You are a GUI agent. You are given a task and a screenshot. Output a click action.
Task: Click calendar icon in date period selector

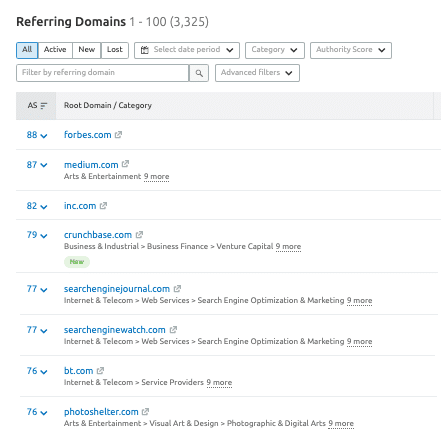(145, 50)
